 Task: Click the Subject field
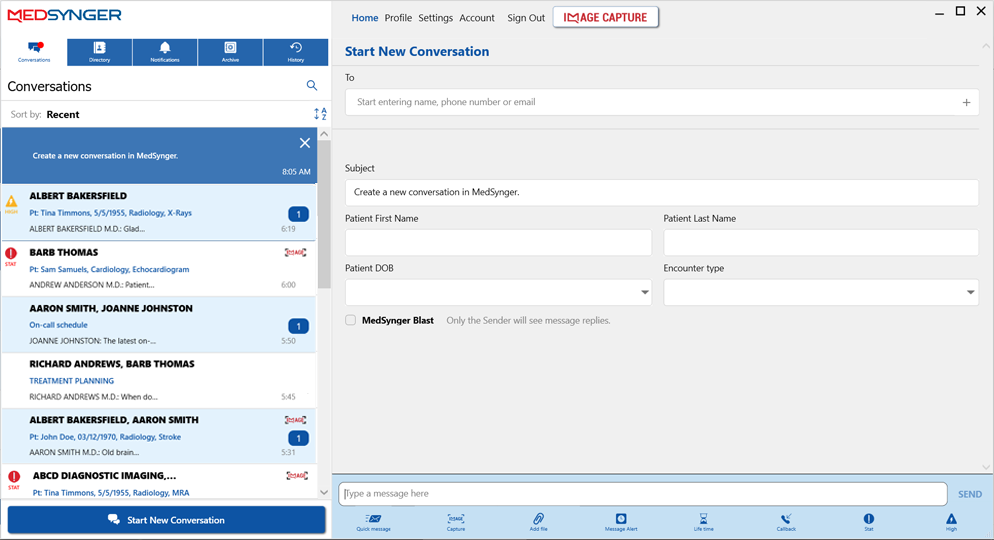[662, 192]
